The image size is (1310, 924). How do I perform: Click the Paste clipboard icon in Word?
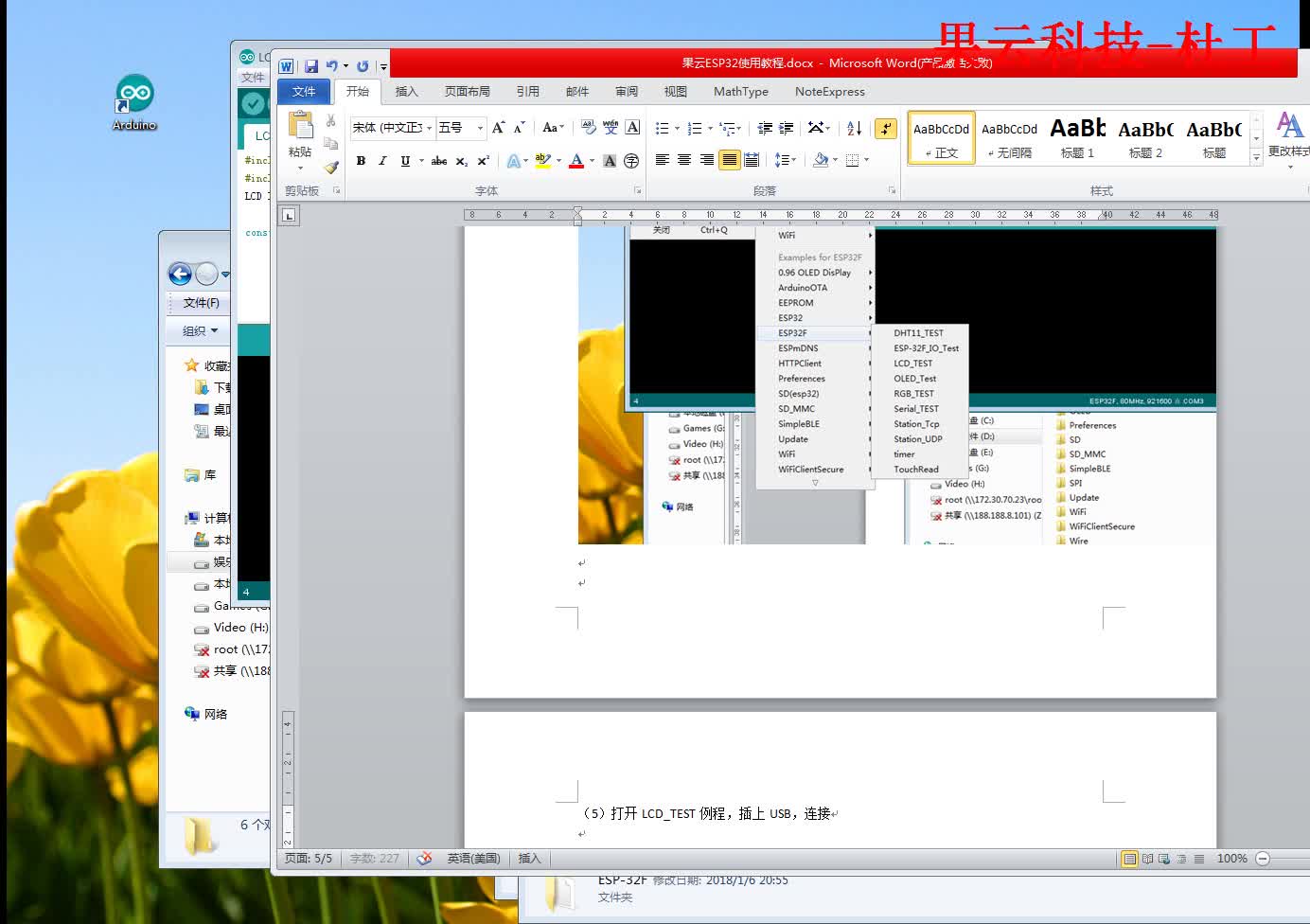(x=300, y=126)
